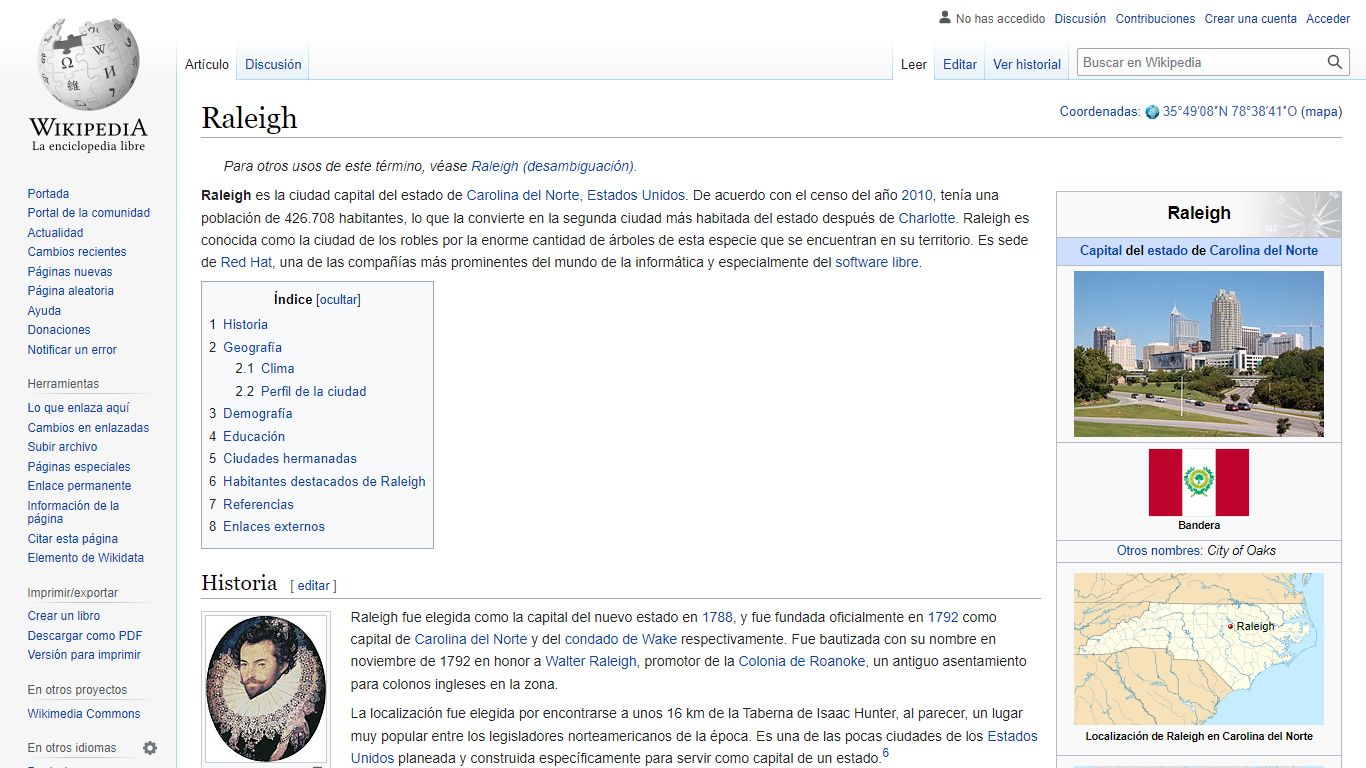Open the Ayuda sidebar link
1366x768 pixels.
click(44, 311)
